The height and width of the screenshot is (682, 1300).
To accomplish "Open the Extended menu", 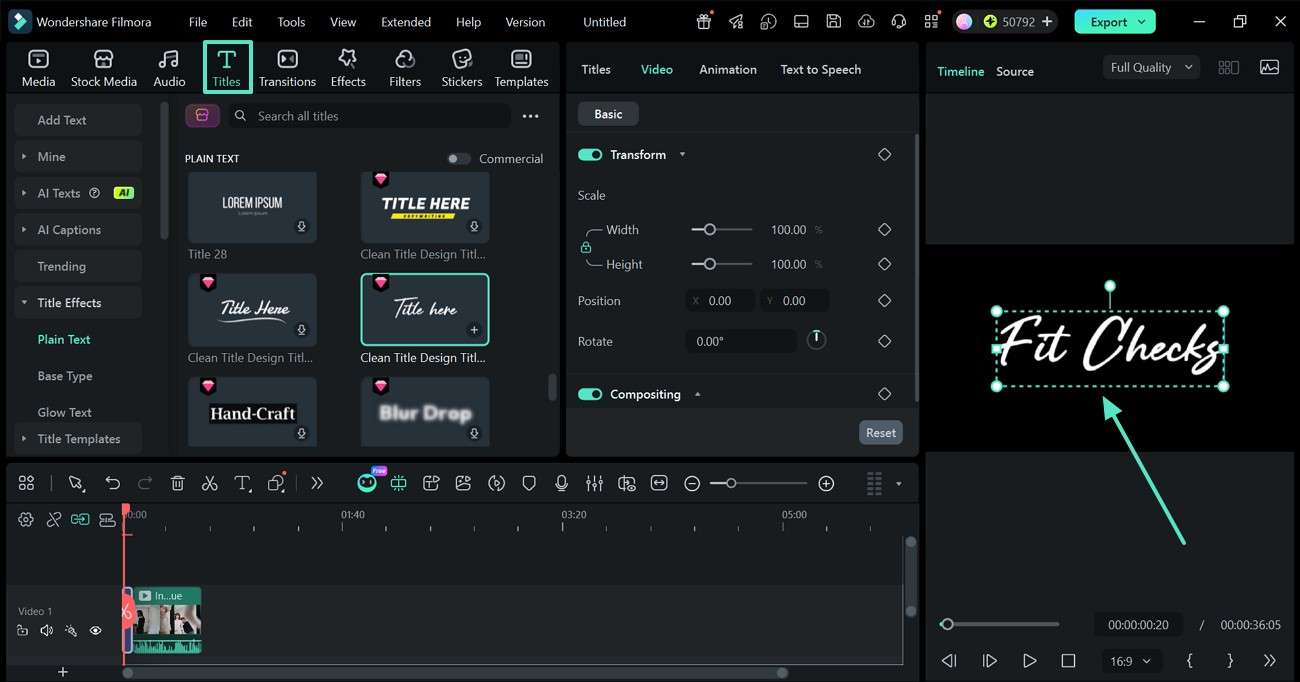I will click(x=406, y=21).
